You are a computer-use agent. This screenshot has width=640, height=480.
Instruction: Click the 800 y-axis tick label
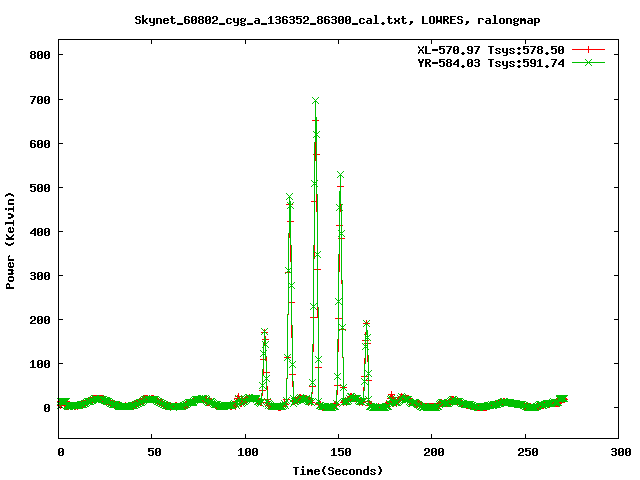pos(40,55)
